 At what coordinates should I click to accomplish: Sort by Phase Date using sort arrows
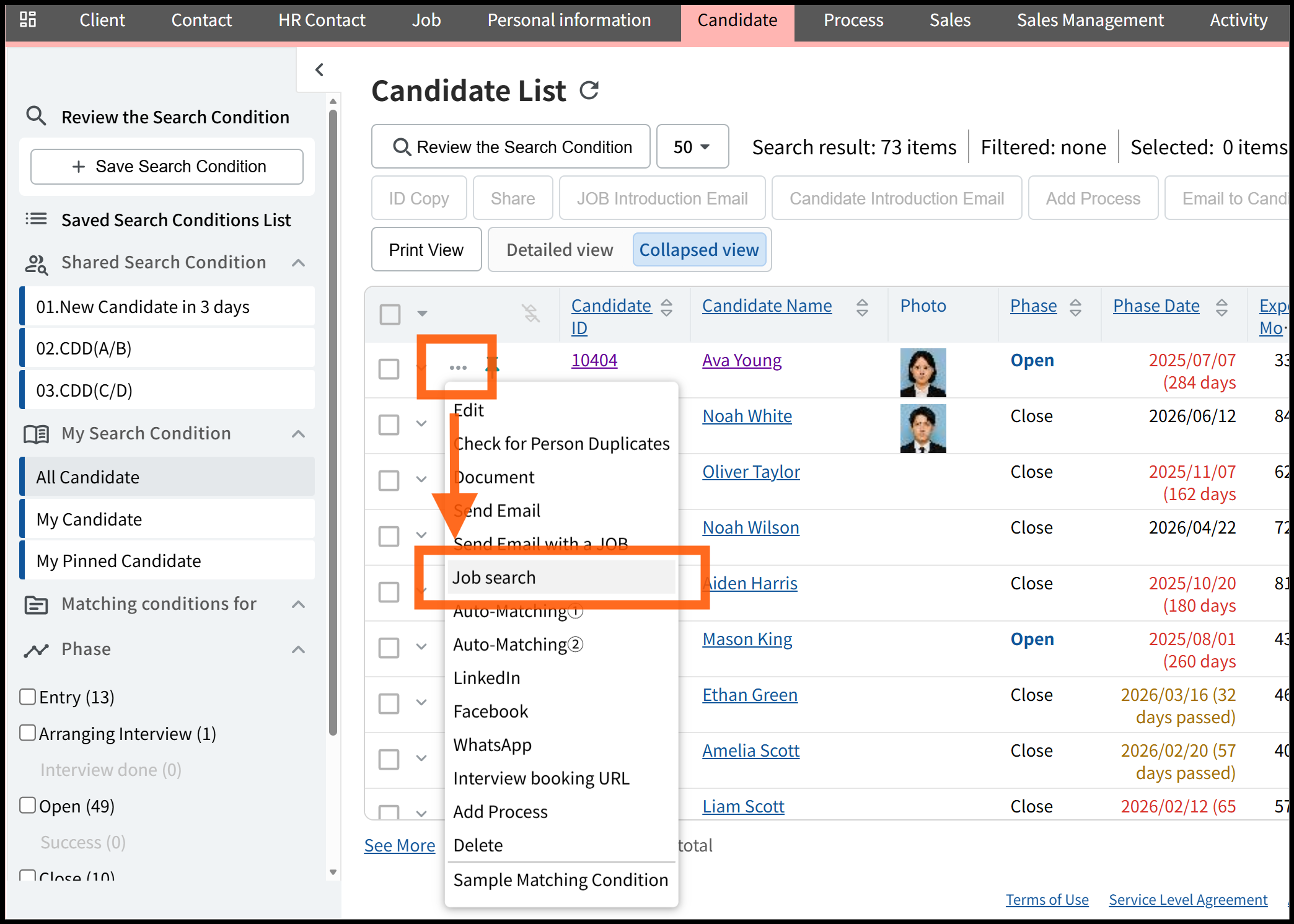tap(1221, 307)
